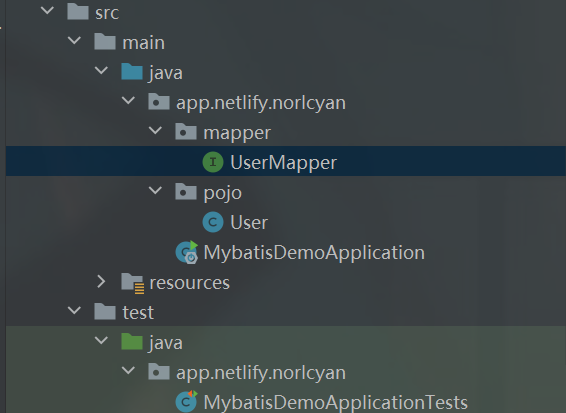Collapse app.netlify.norlcyan package chevron under test
566x413 pixels.
(x=129, y=370)
